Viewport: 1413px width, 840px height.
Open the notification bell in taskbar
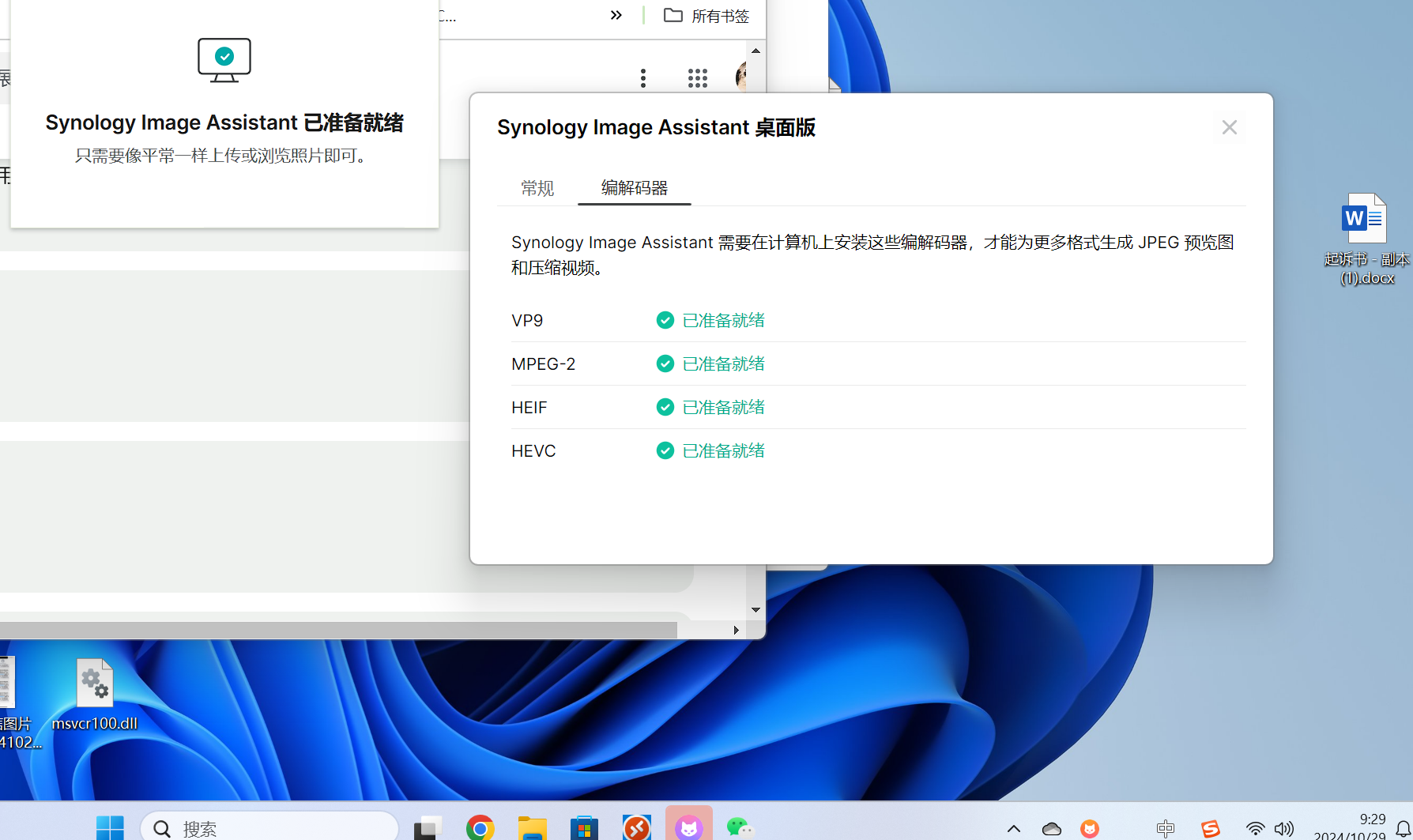[1404, 830]
